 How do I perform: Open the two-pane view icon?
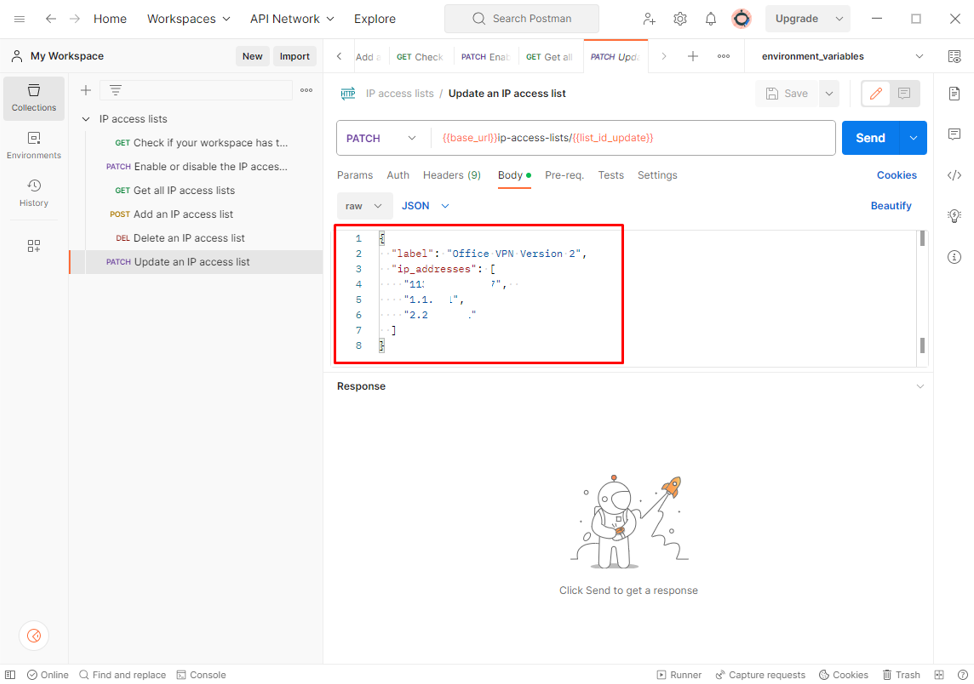(x=939, y=675)
